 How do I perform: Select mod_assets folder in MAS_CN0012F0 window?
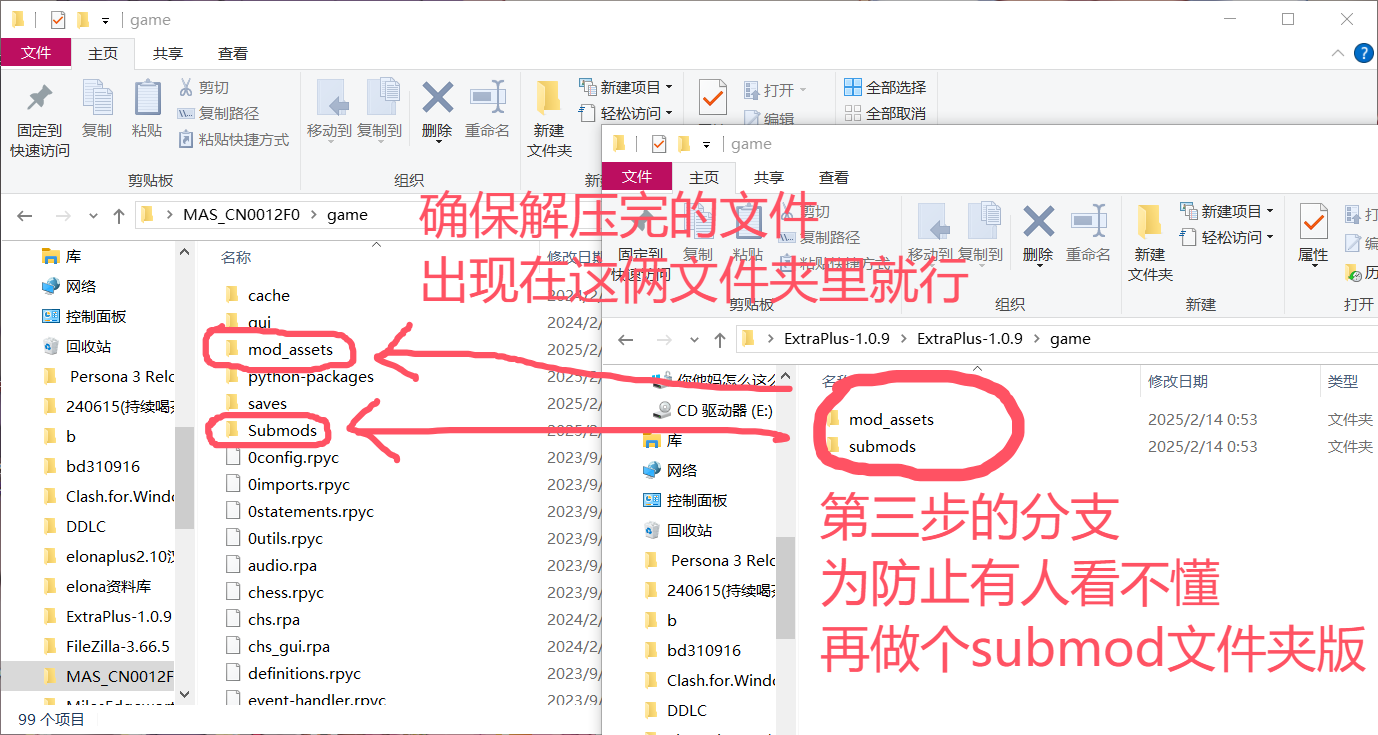click(x=291, y=349)
